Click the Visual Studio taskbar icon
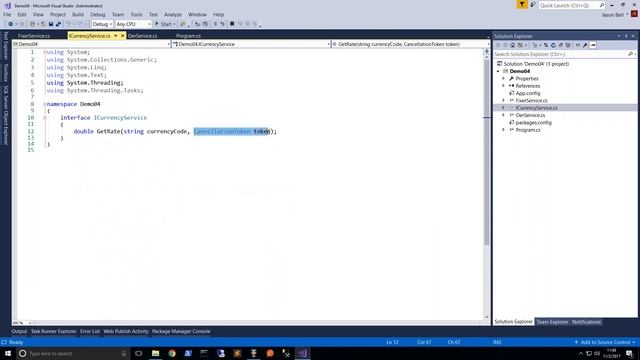The height and width of the screenshot is (360, 640). click(x=302, y=353)
